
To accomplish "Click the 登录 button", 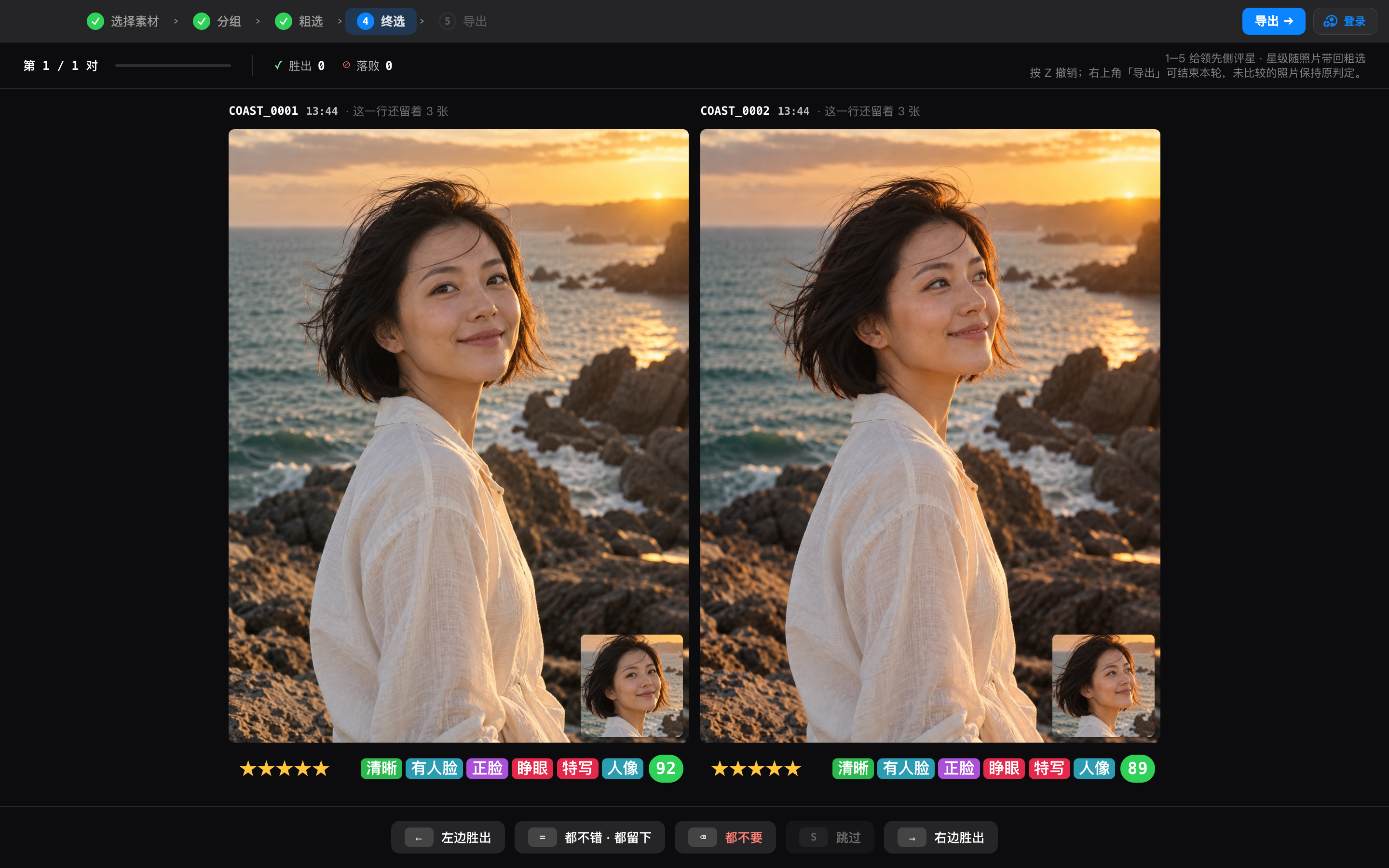I will tap(1345, 21).
